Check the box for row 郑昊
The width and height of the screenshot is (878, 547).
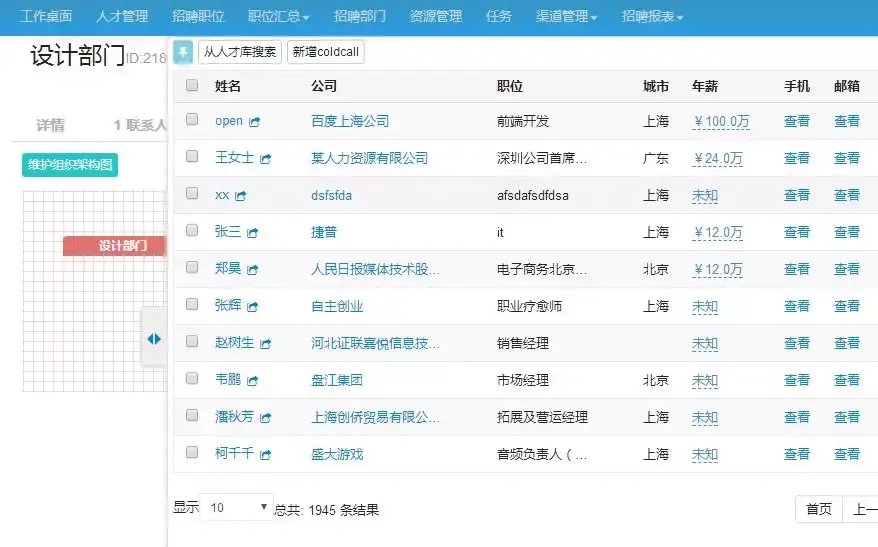[x=192, y=267]
